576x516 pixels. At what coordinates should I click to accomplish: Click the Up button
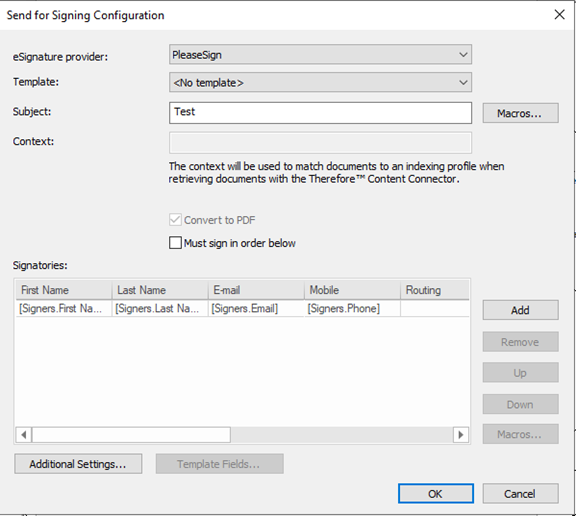click(520, 373)
